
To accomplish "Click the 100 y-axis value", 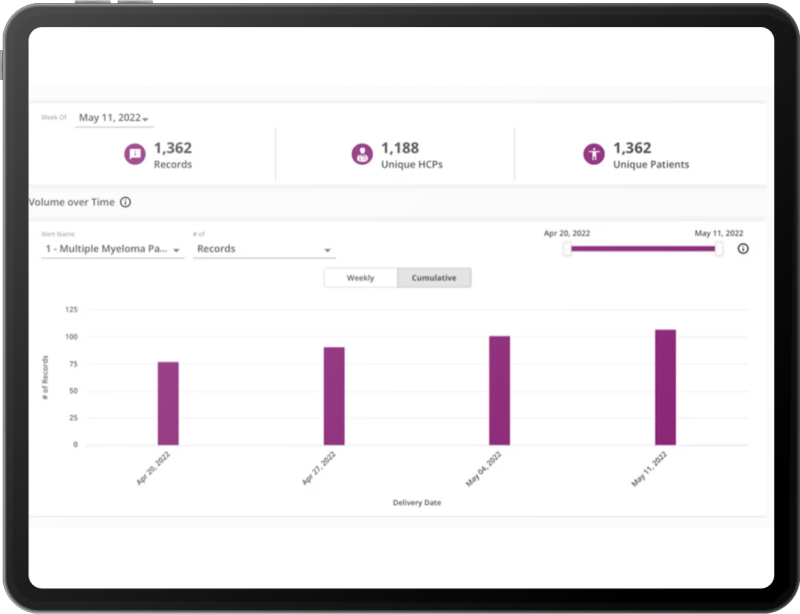I will 71,337.
